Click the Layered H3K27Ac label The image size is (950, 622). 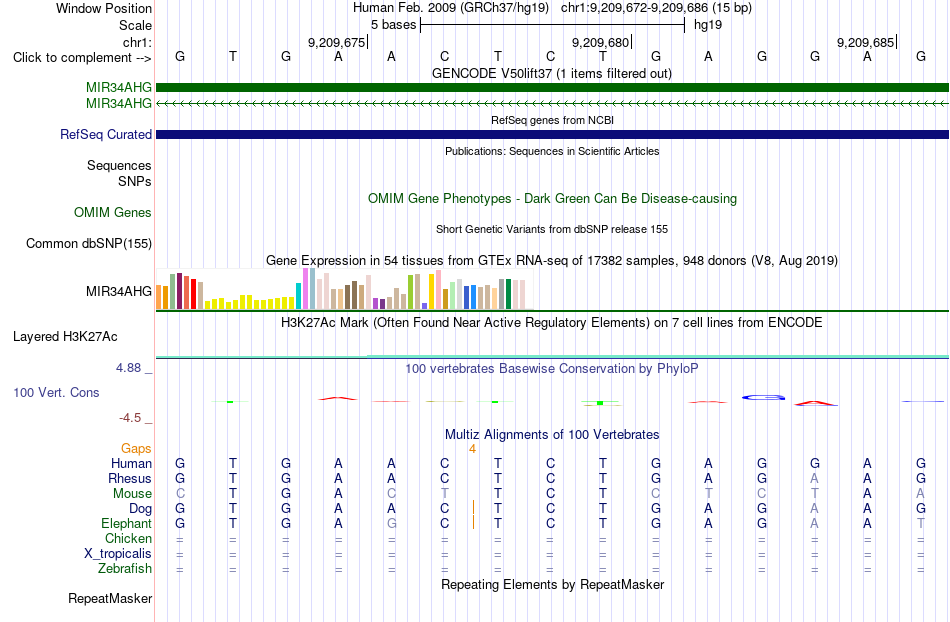65,337
